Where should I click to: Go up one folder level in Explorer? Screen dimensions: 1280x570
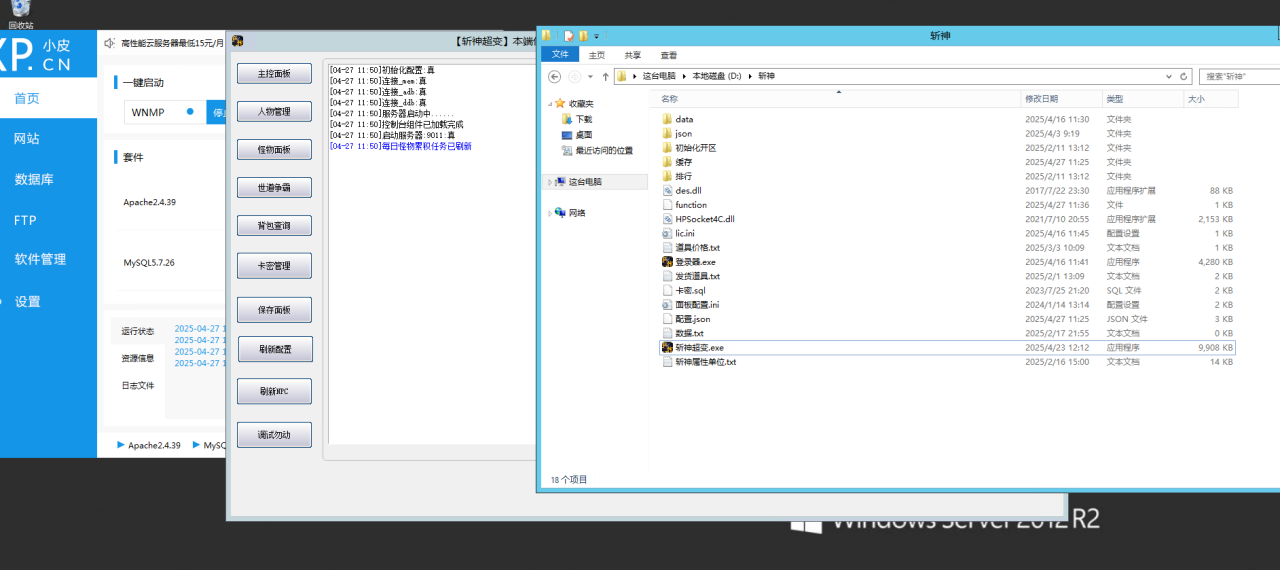pyautogui.click(x=606, y=76)
